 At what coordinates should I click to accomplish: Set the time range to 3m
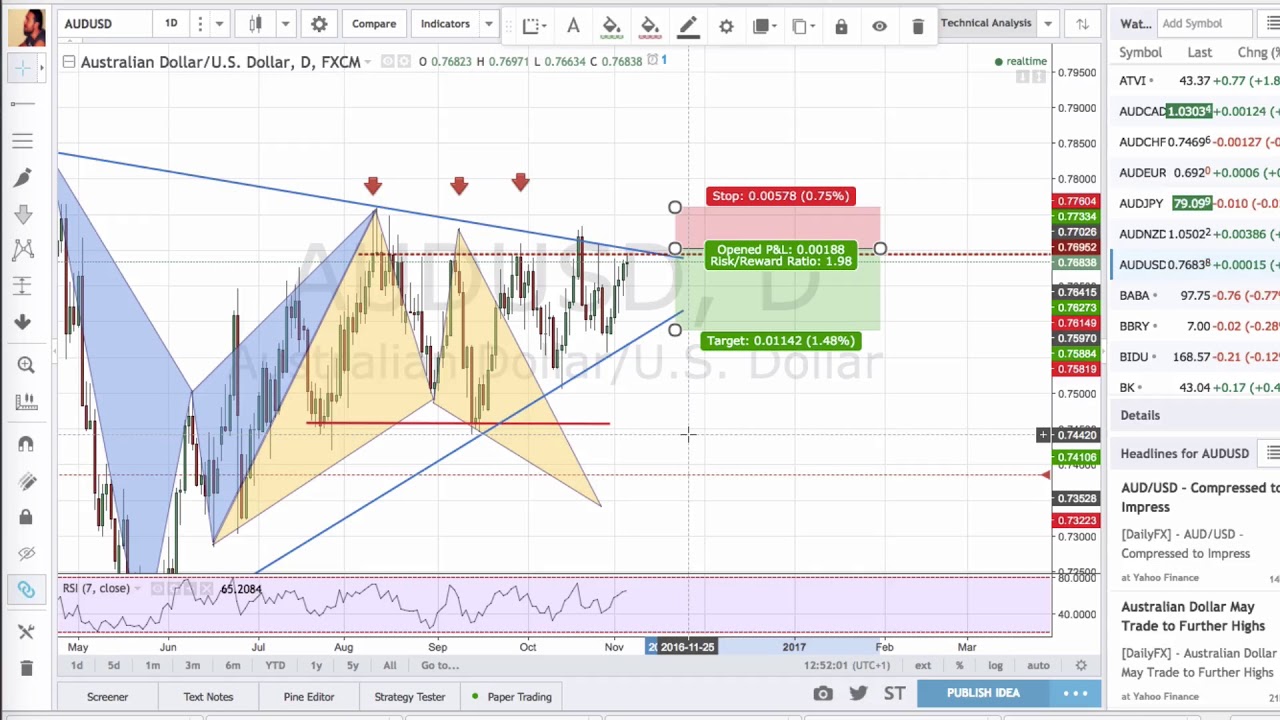pos(192,666)
